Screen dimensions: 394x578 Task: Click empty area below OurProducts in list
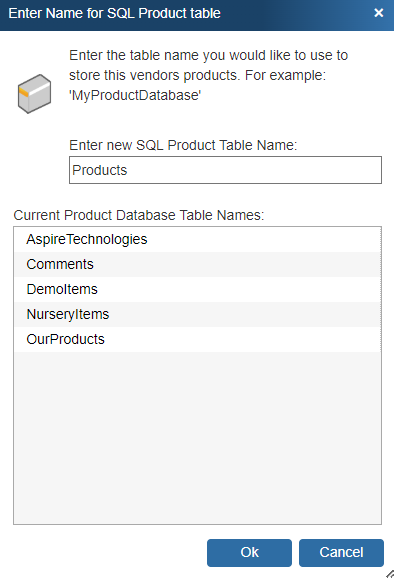(x=198, y=438)
